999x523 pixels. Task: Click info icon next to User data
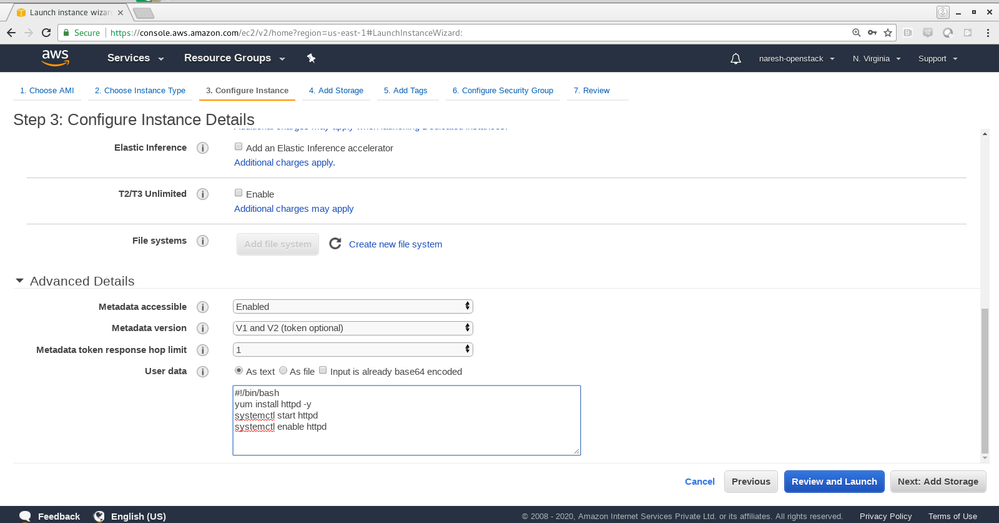[x=202, y=372]
